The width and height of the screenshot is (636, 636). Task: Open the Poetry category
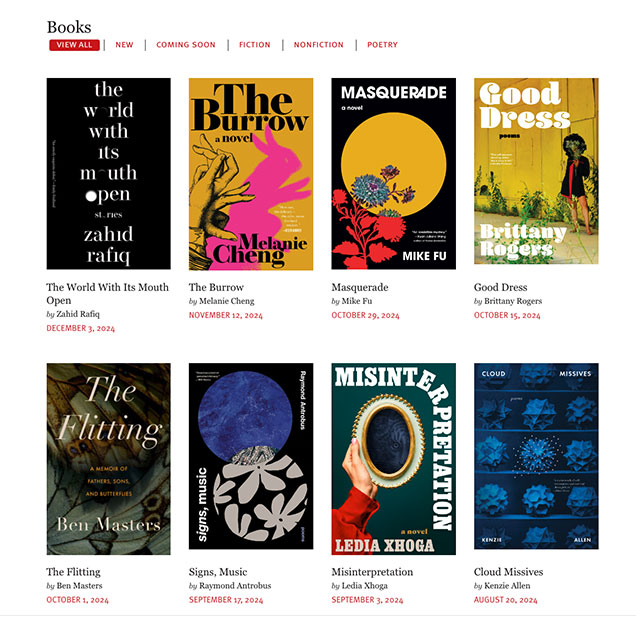coord(382,45)
